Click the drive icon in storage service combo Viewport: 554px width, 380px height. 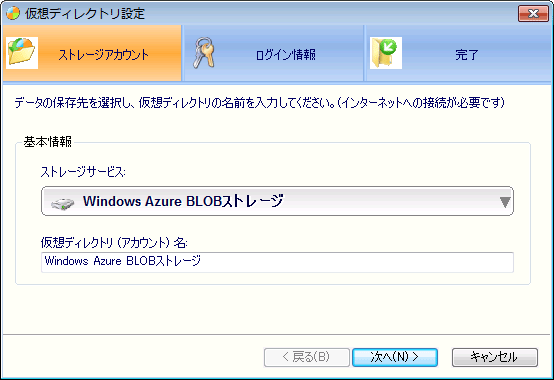coord(63,203)
